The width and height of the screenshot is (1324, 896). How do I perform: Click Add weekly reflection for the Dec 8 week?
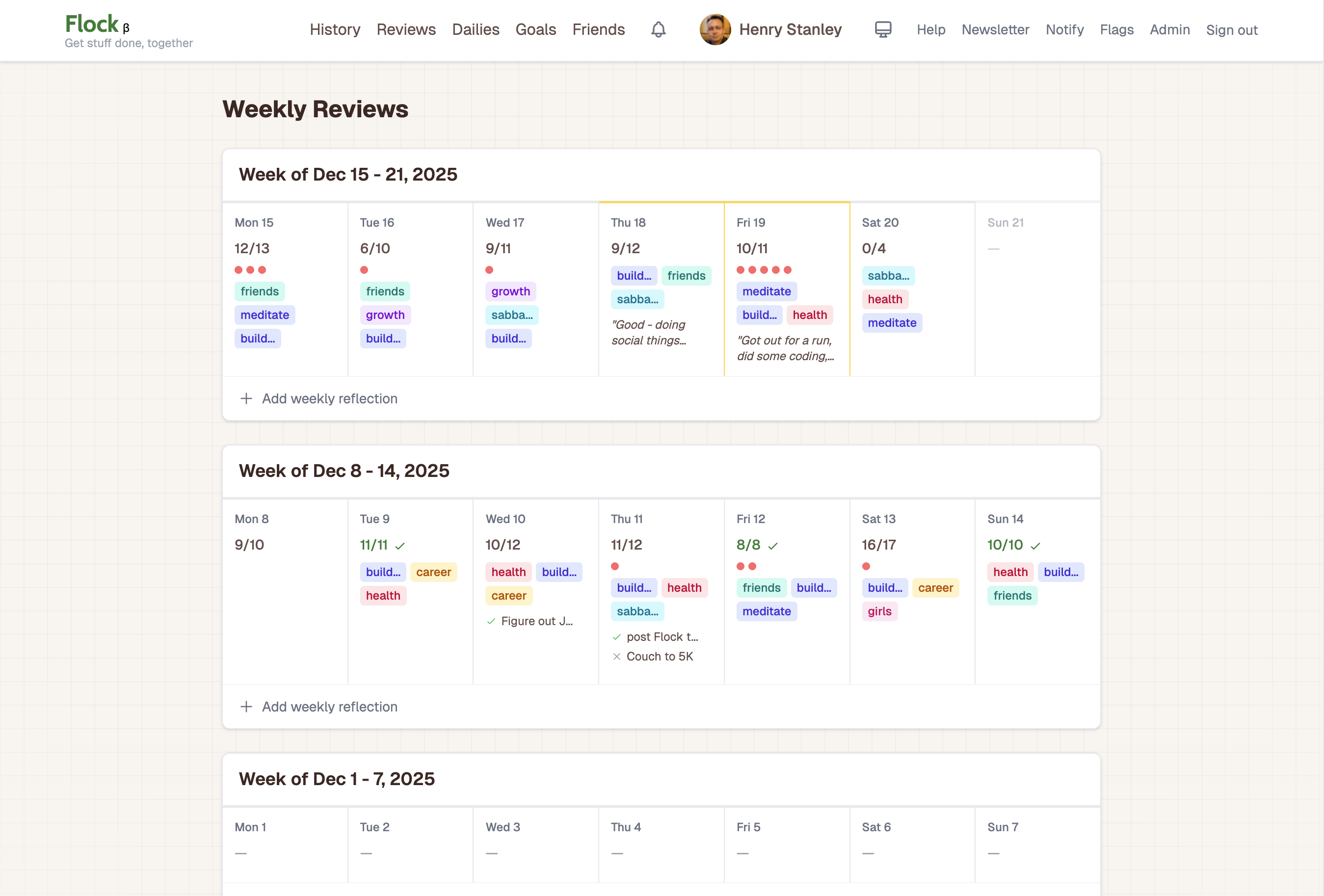click(329, 706)
